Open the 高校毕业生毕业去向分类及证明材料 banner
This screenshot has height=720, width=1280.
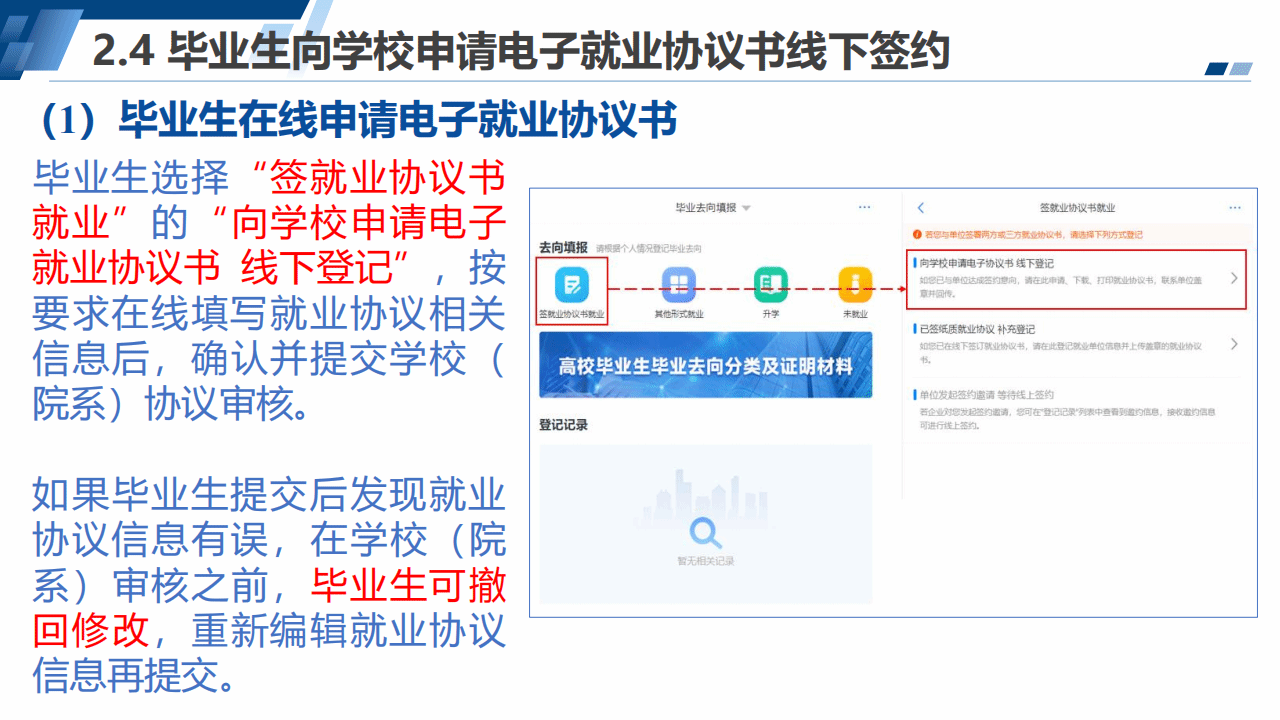coord(705,366)
